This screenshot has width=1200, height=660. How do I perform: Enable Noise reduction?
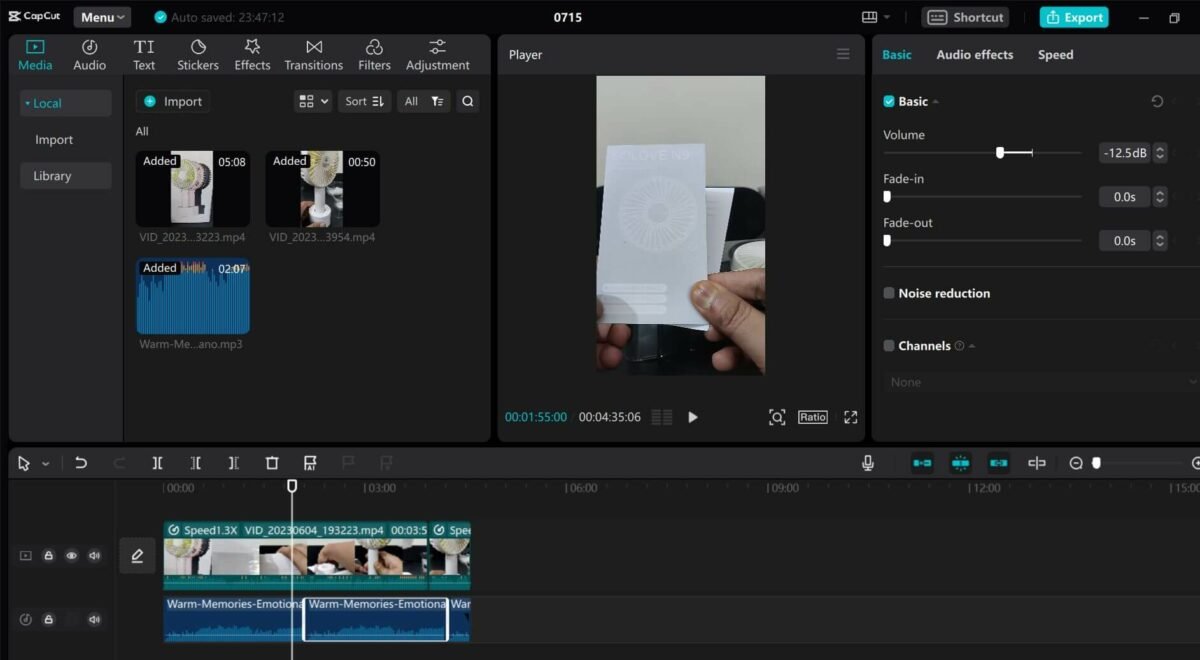pyautogui.click(x=888, y=293)
